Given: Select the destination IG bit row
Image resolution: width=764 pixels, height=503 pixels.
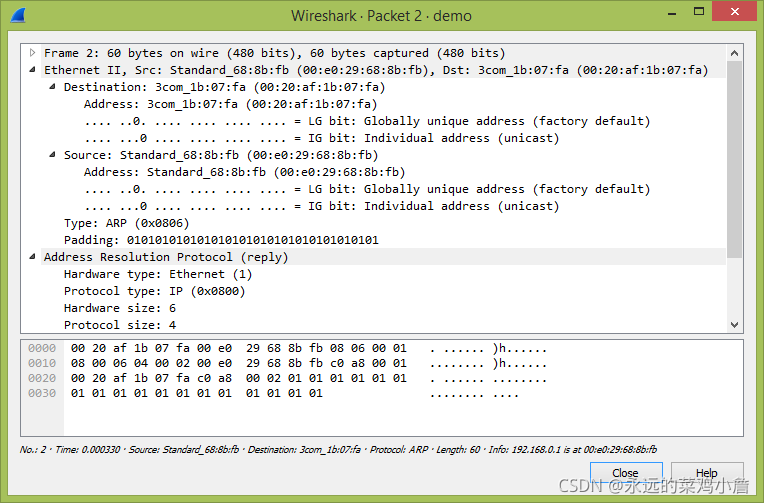Looking at the screenshot, I should 322,138.
